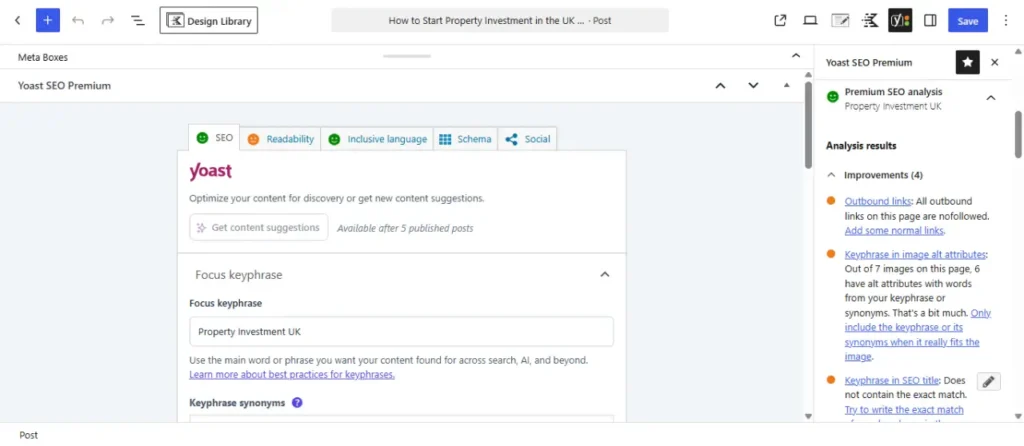Close the Yoast SEO Premium sidebar
Image resolution: width=1024 pixels, height=446 pixels.
(995, 62)
